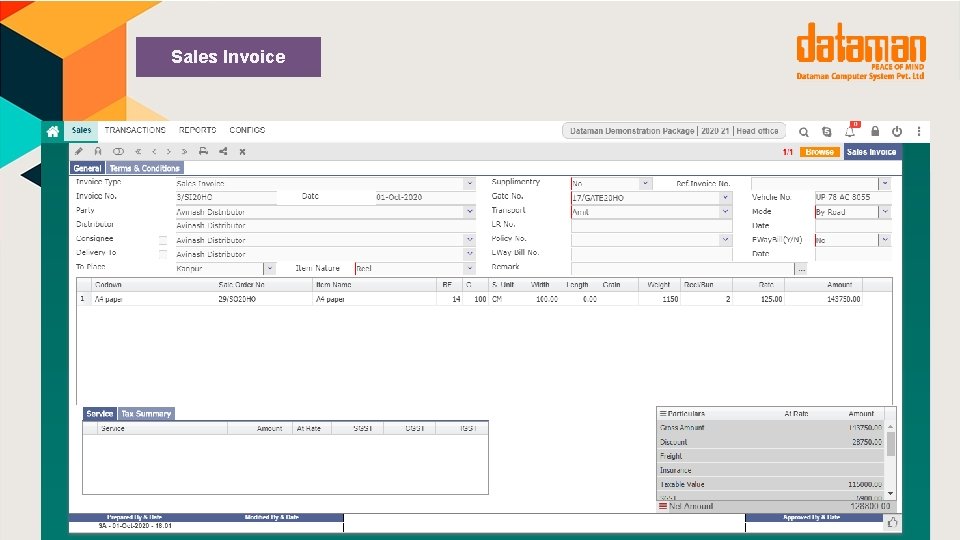960x540 pixels.
Task: Open the three-dot more options menu
Action: point(919,131)
